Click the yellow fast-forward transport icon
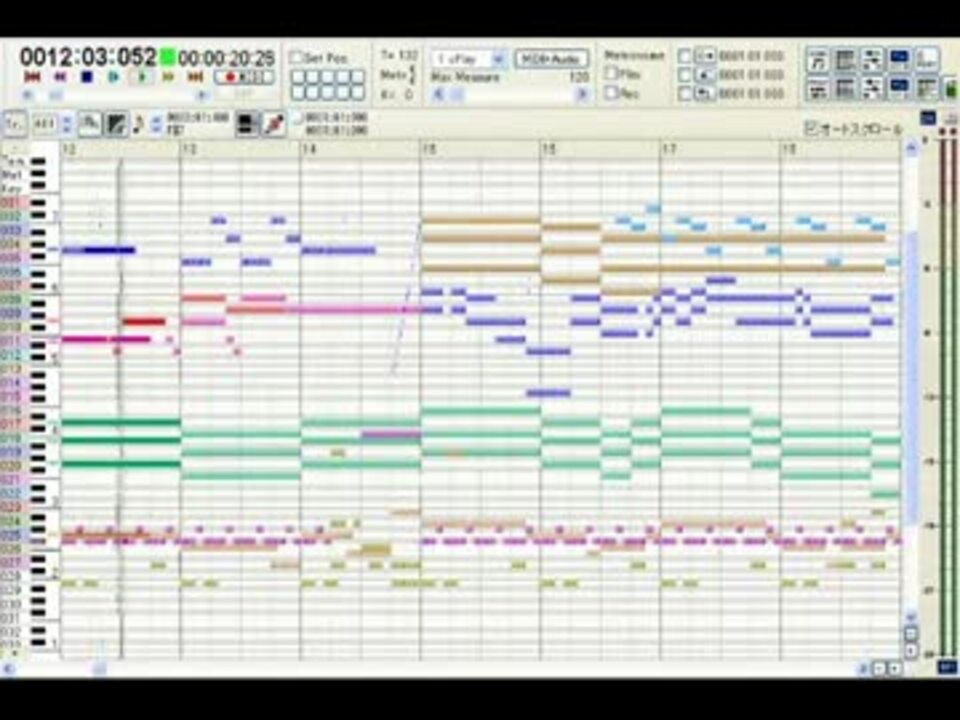Viewport: 960px width, 720px height. [168, 77]
